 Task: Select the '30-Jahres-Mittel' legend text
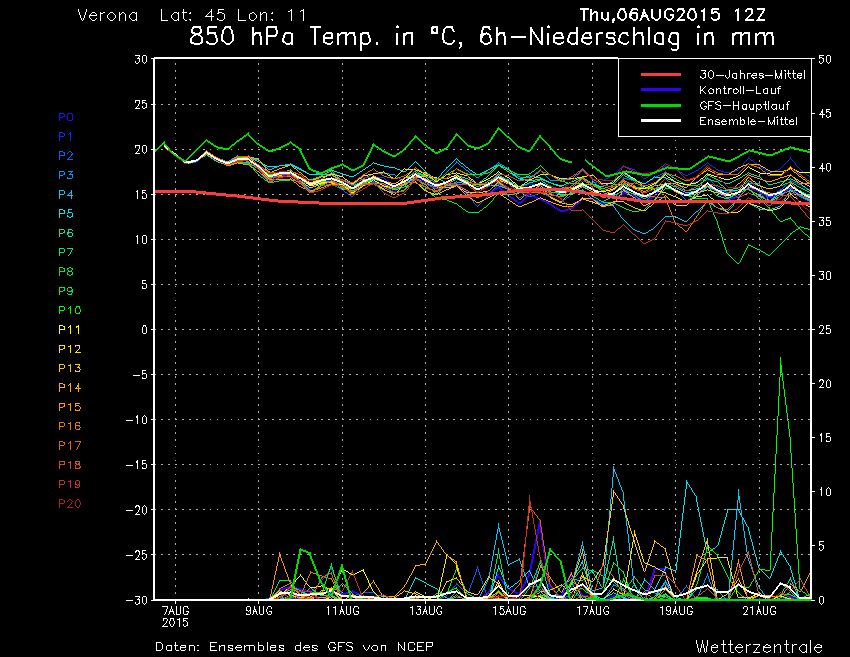(x=752, y=75)
